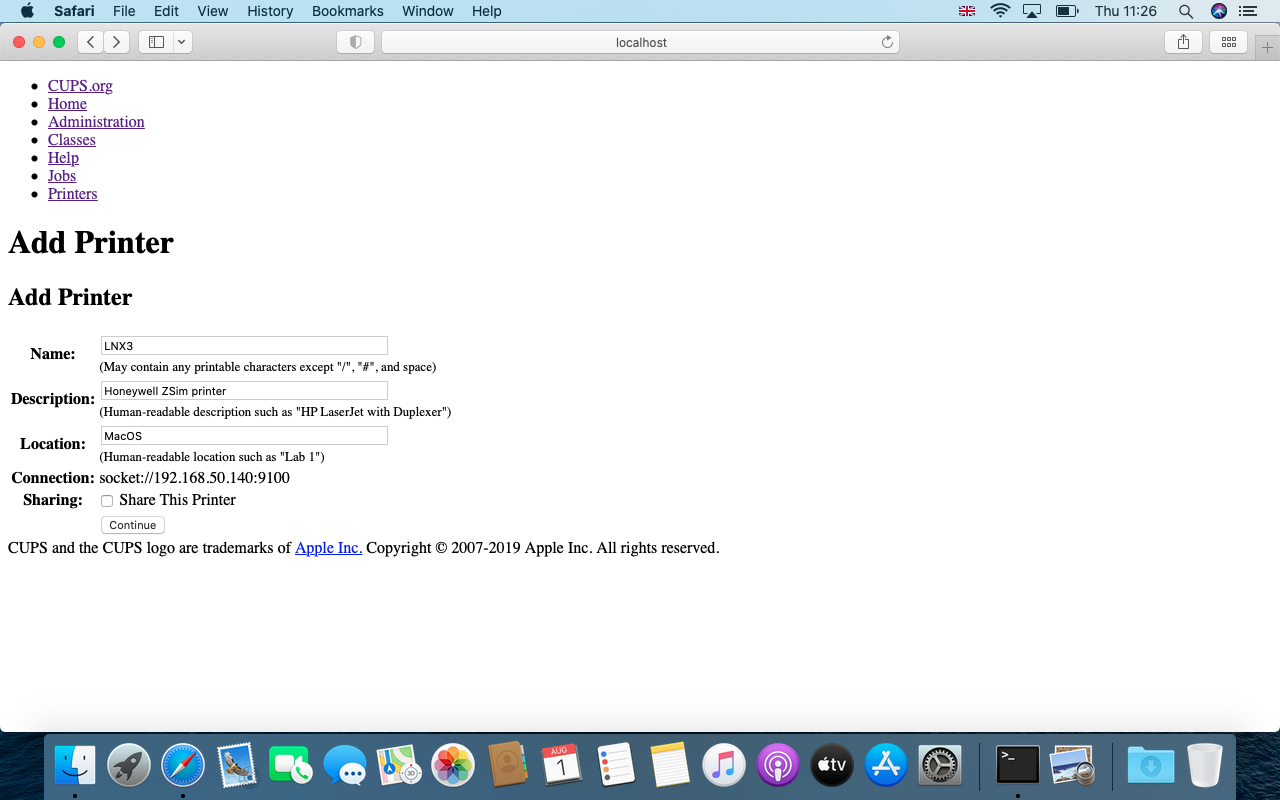This screenshot has width=1280, height=800.
Task: Show the tab overview grid
Action: 1229,42
